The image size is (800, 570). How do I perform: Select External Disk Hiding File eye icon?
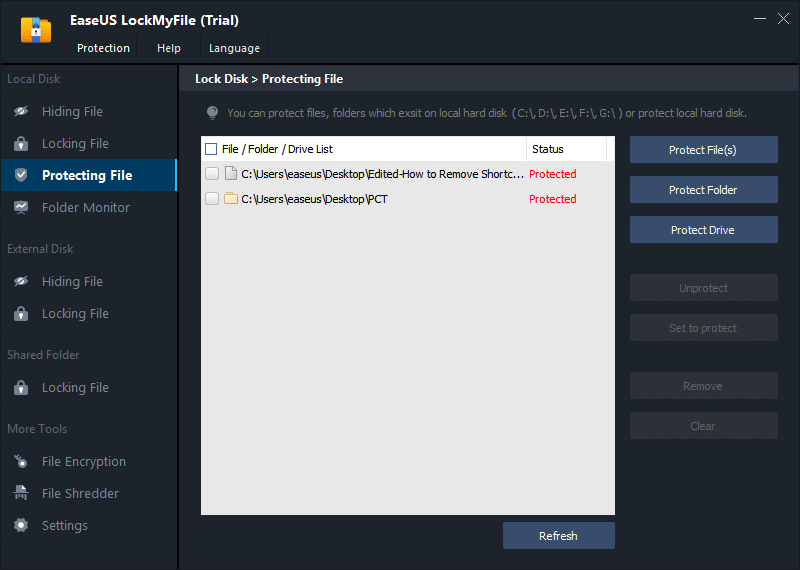(x=21, y=281)
